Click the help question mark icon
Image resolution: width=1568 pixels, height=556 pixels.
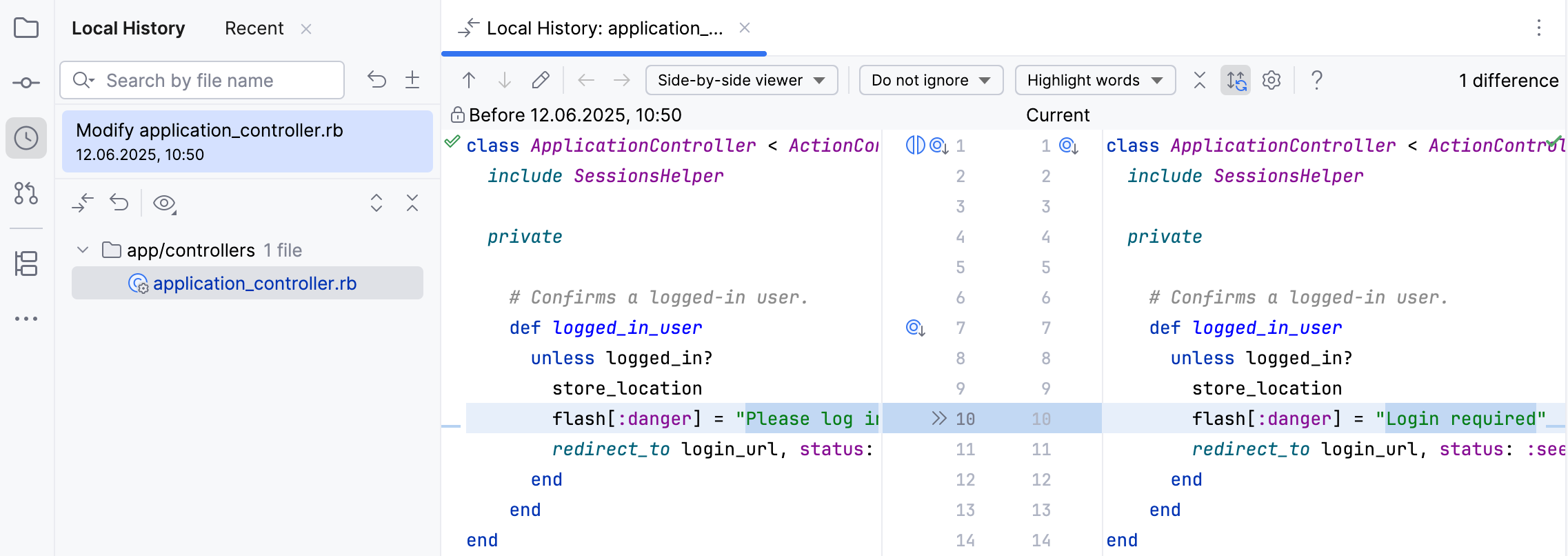point(1316,81)
